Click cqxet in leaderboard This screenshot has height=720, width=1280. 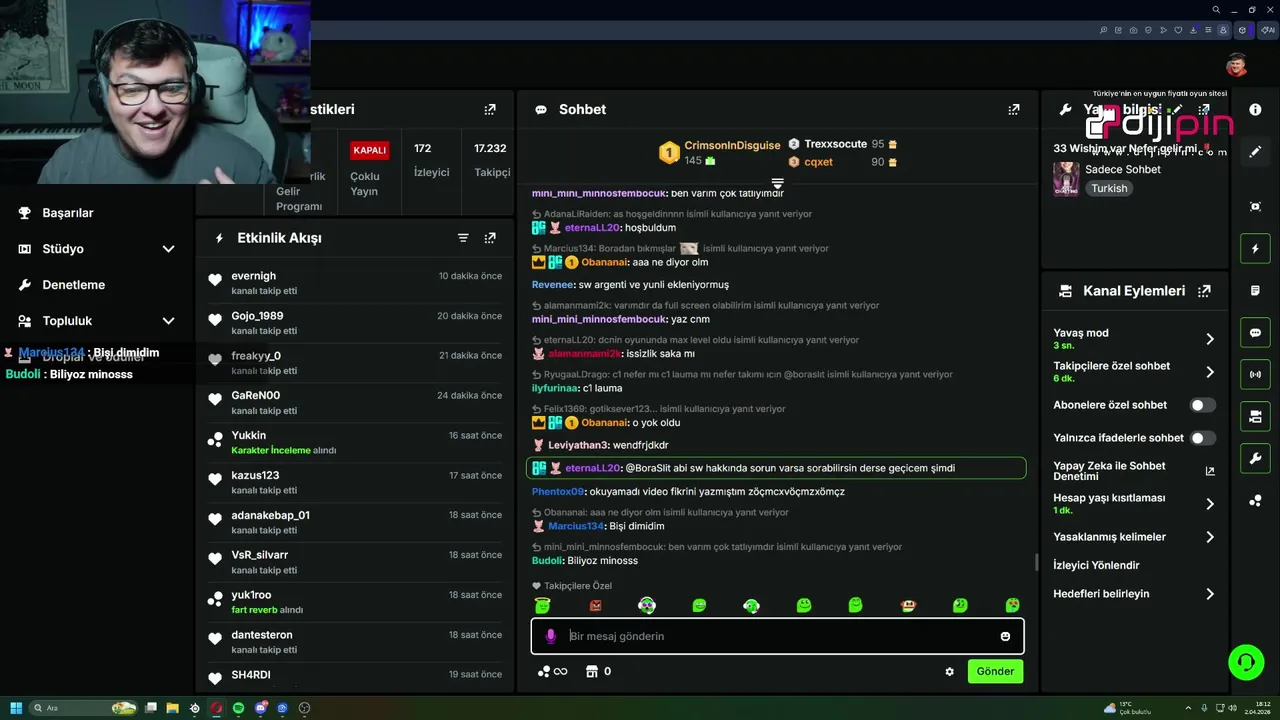click(x=818, y=162)
